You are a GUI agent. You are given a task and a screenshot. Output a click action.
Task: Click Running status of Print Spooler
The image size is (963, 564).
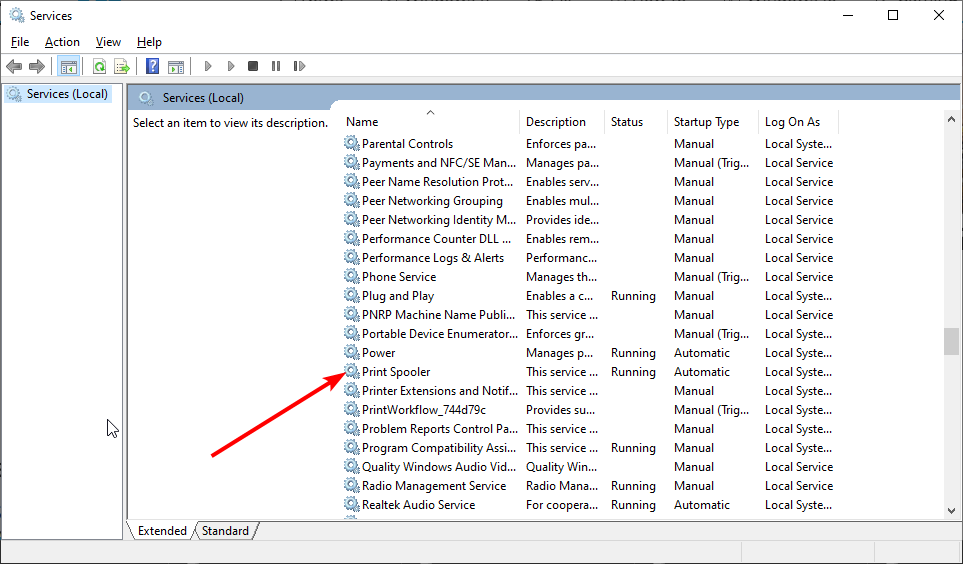(x=633, y=372)
